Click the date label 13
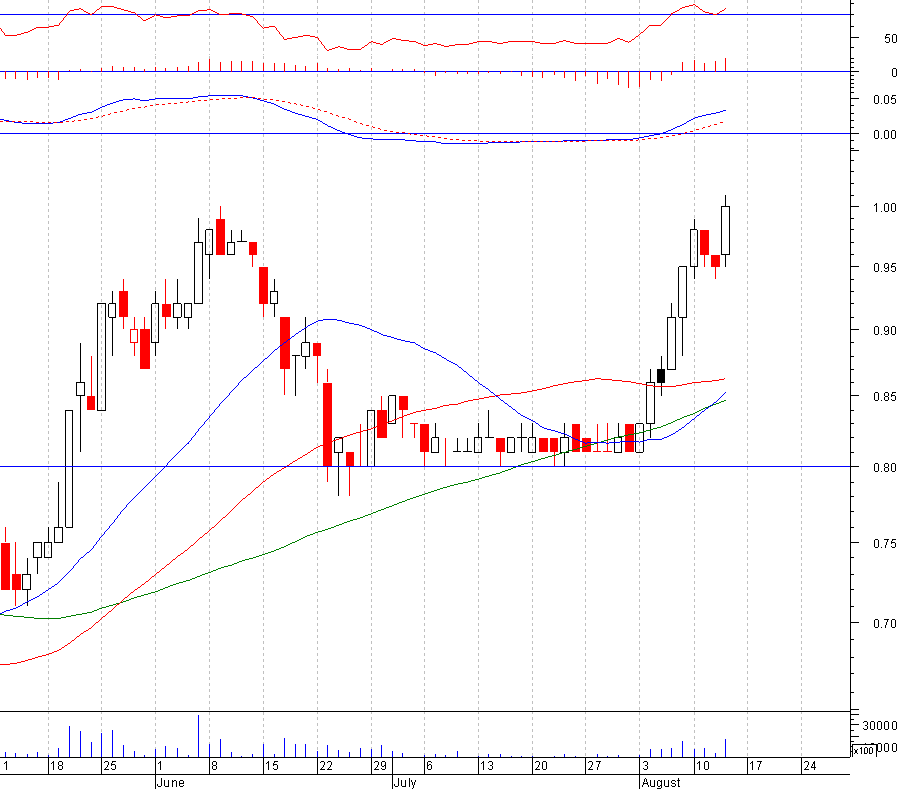The width and height of the screenshot is (901, 789). tap(487, 766)
